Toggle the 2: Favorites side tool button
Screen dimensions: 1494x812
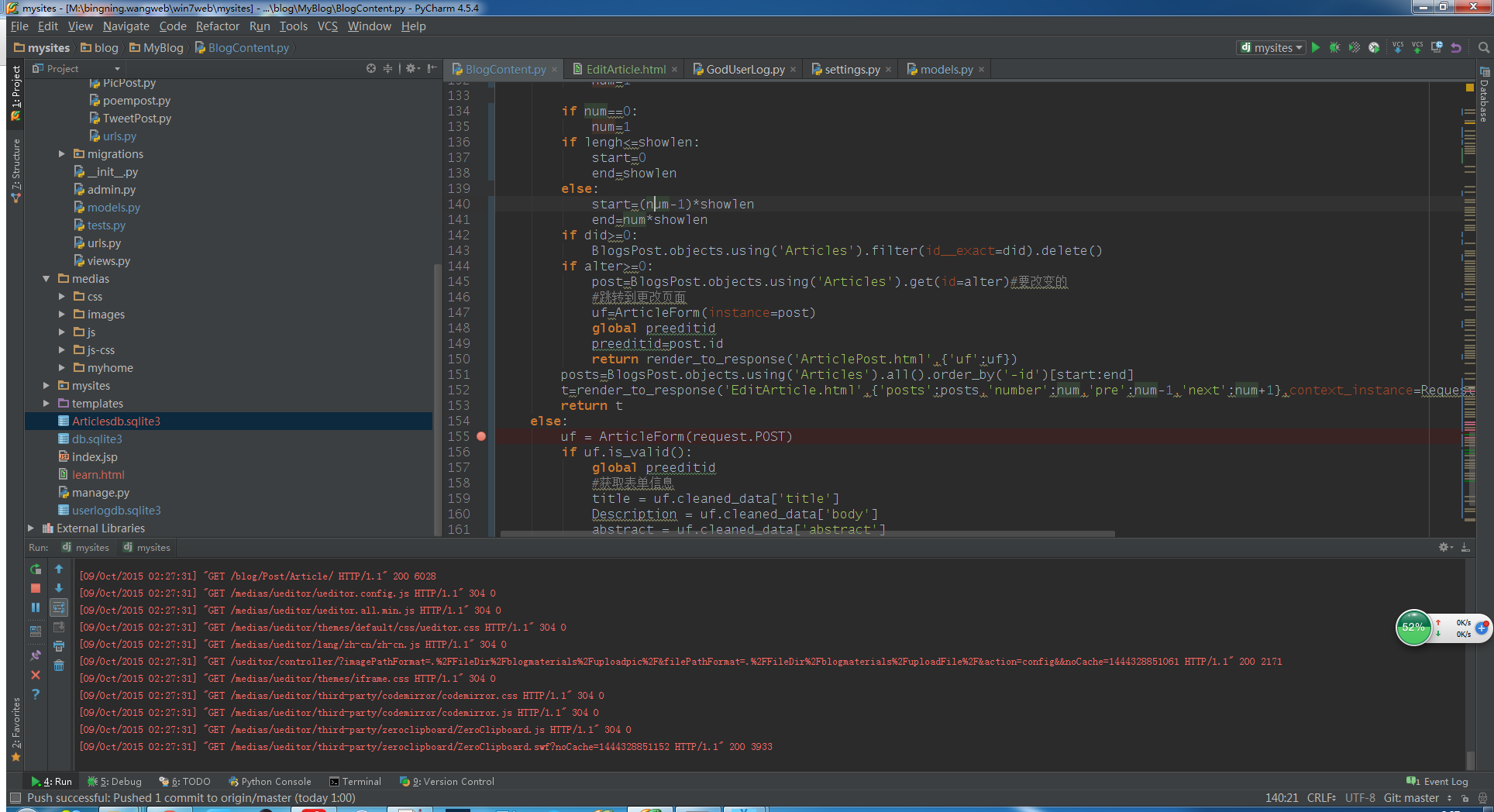[x=15, y=730]
